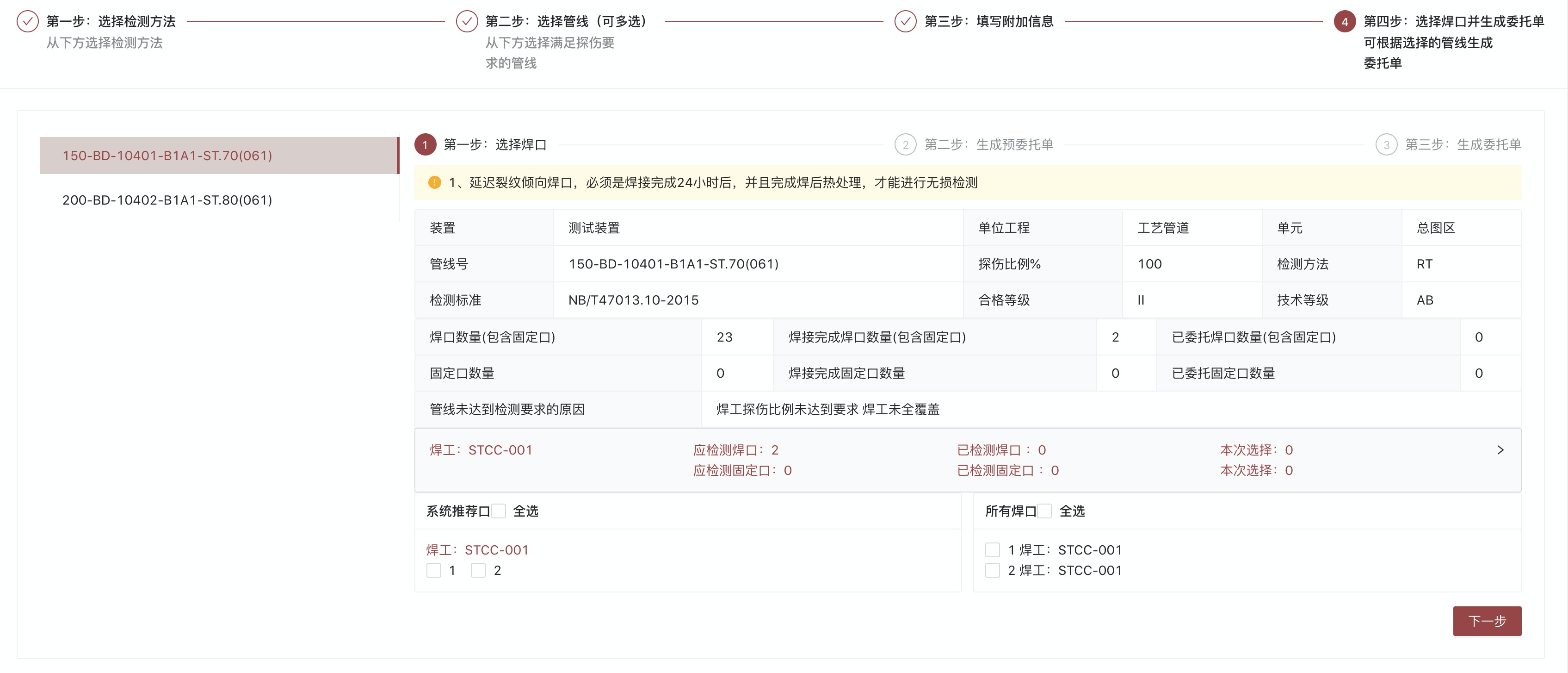Click the 工艺管道 unit project value
This screenshot has height=673, width=1568.
tap(1163, 228)
